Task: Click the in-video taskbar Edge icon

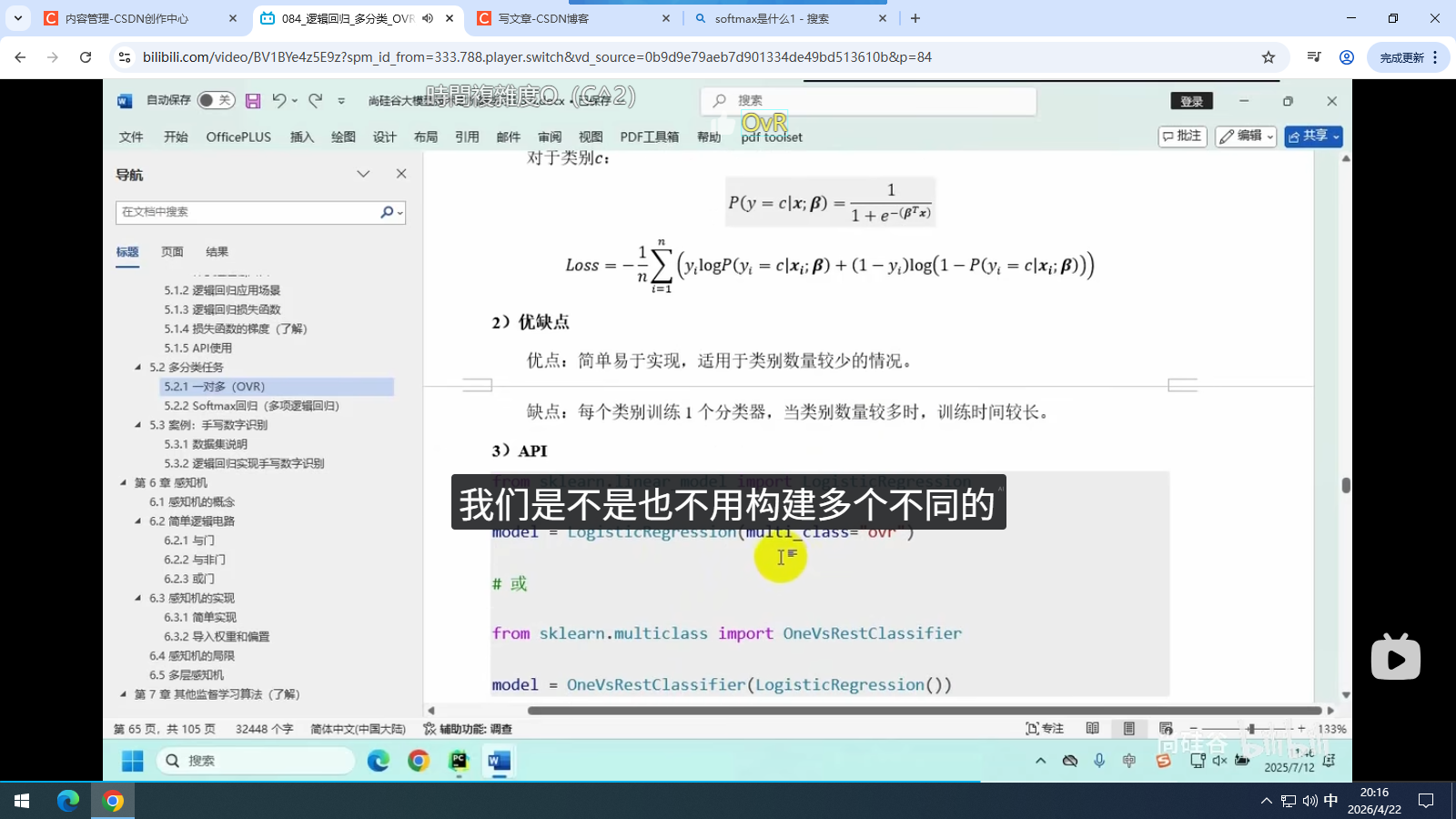Action: [x=379, y=761]
